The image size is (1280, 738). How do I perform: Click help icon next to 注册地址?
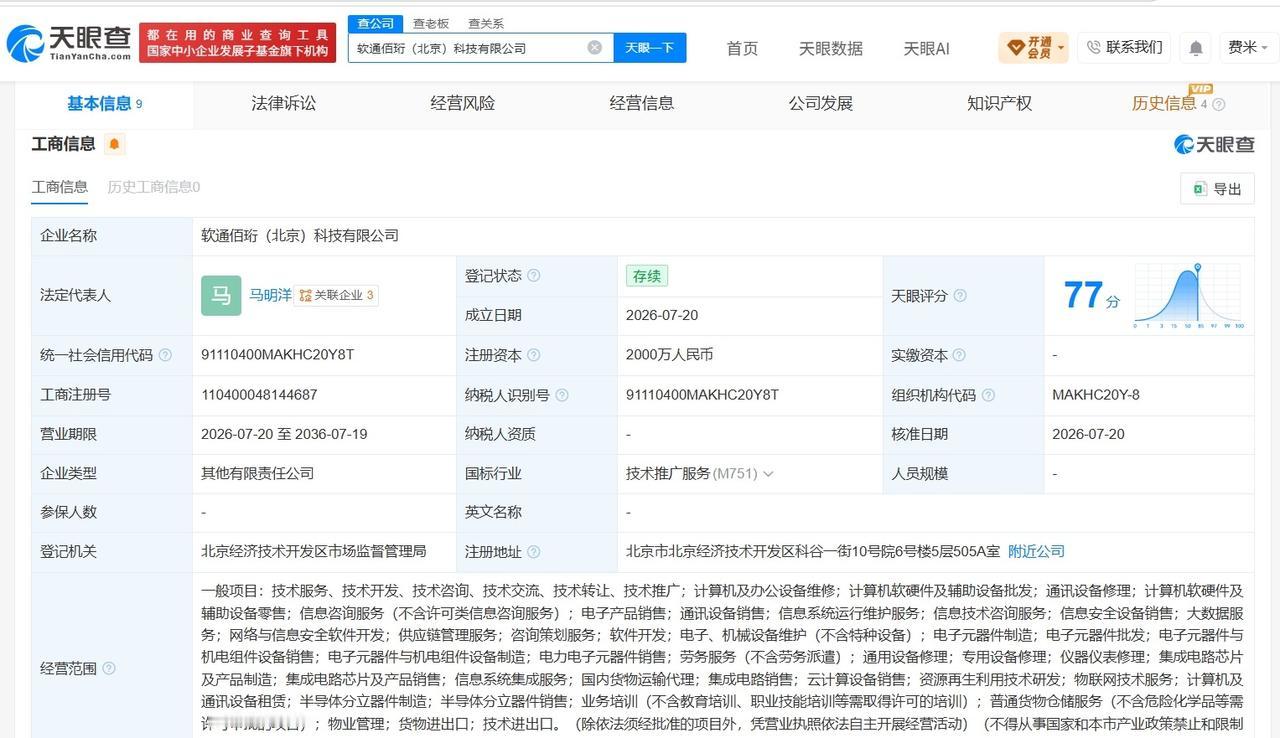(533, 552)
